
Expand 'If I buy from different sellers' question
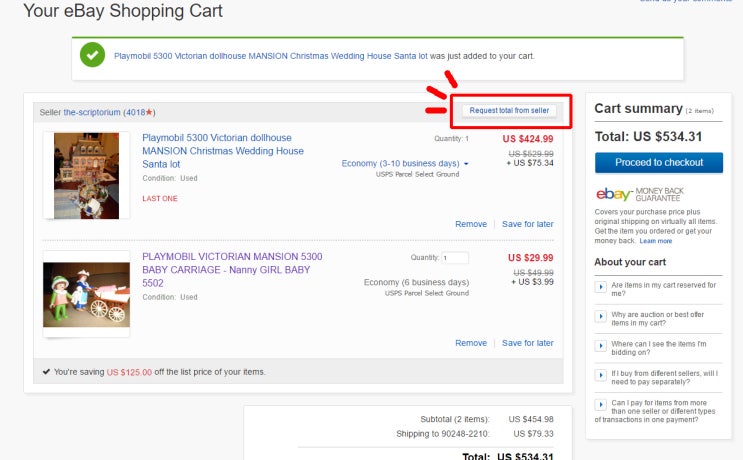tap(601, 375)
